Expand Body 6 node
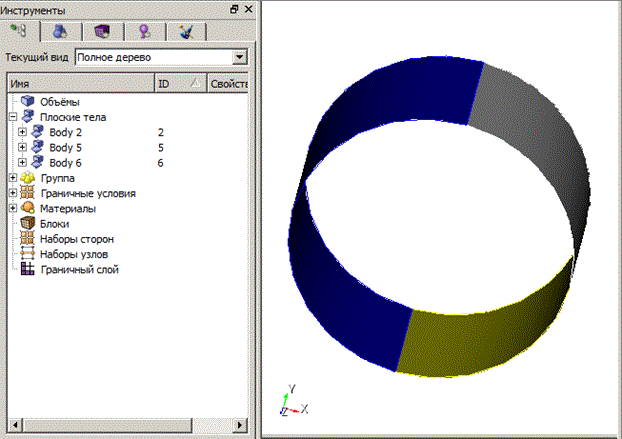The image size is (622, 439). [23, 163]
